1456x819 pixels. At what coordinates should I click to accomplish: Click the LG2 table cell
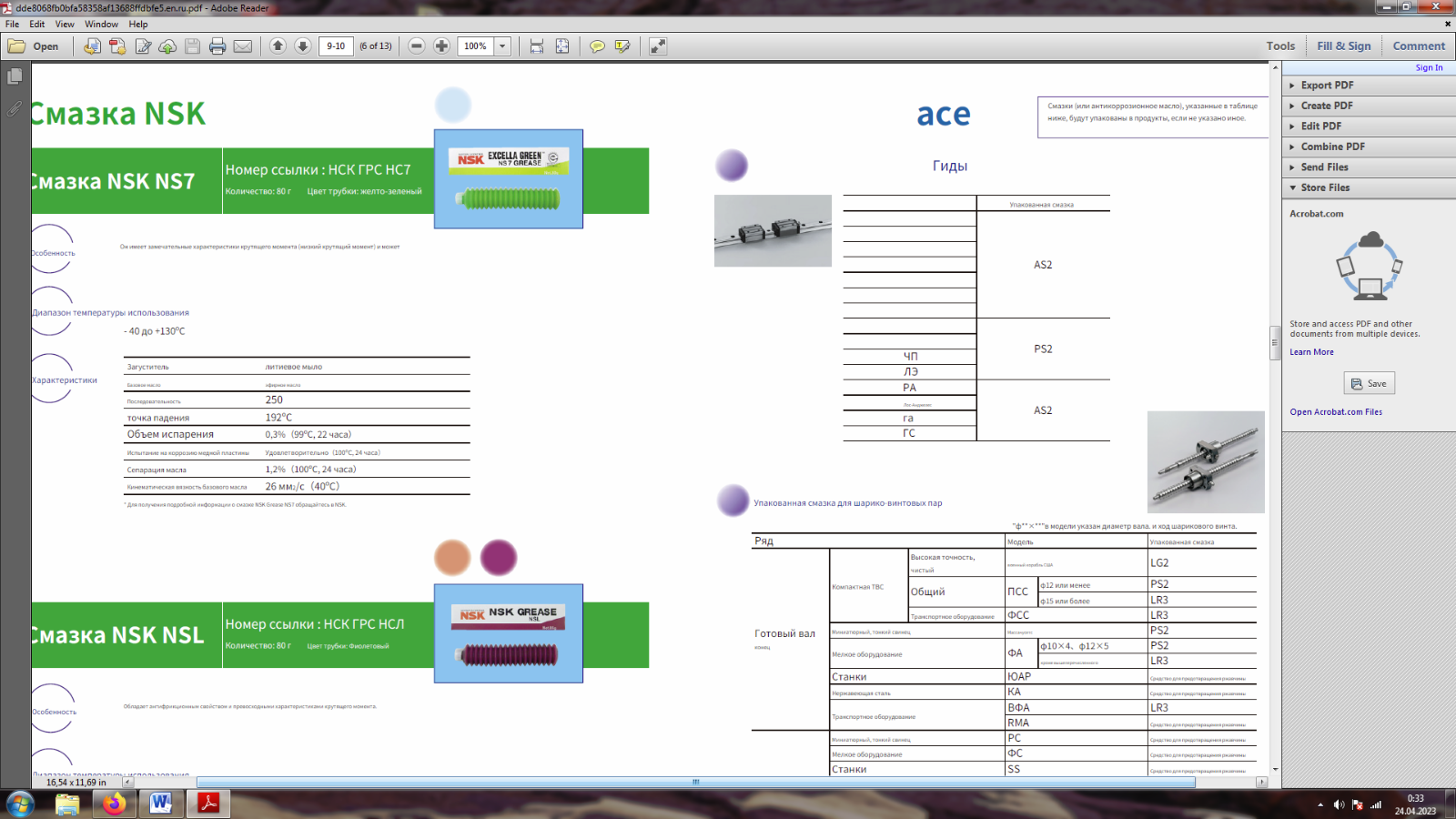pos(1202,562)
